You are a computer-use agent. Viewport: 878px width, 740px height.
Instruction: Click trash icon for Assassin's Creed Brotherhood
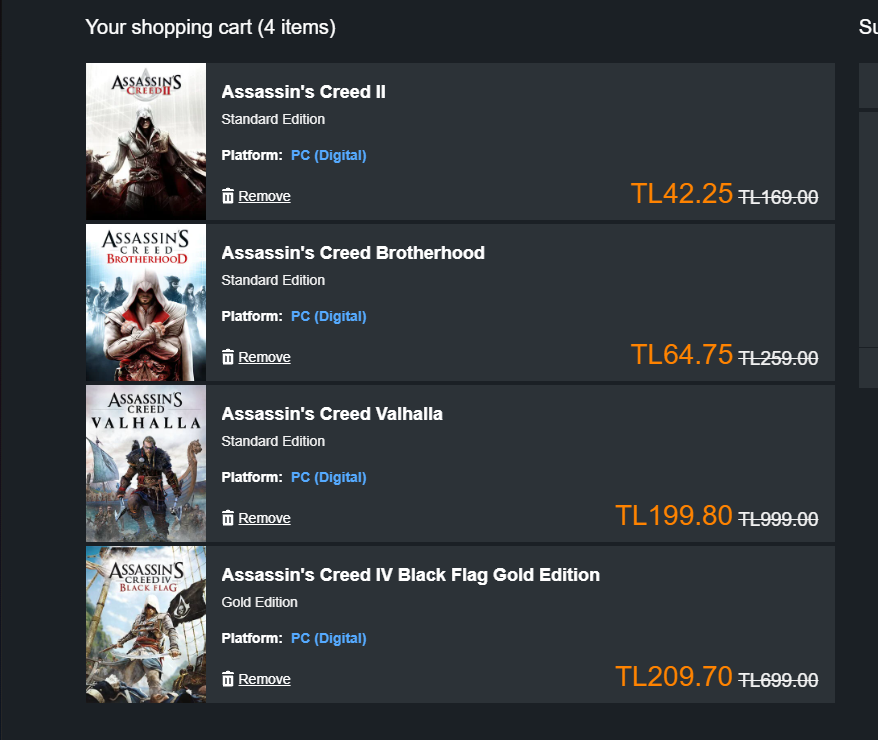228,357
